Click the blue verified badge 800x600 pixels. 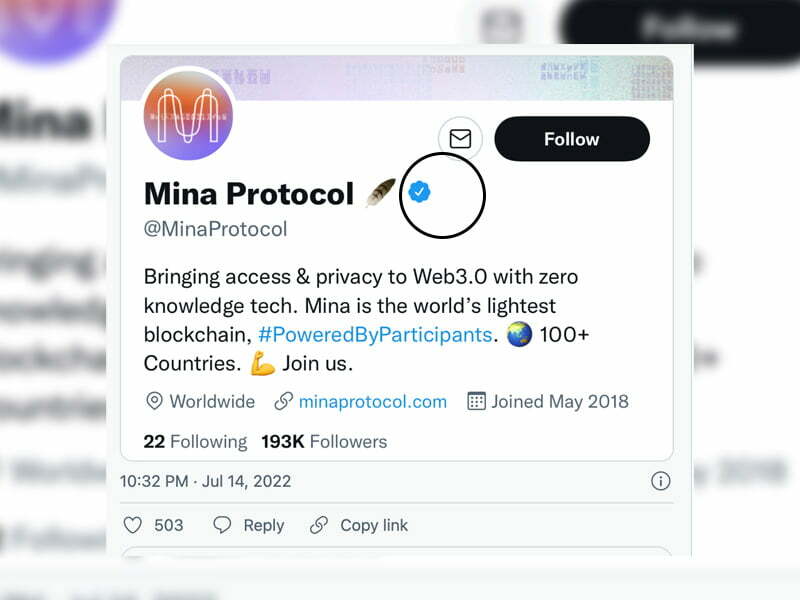[420, 192]
